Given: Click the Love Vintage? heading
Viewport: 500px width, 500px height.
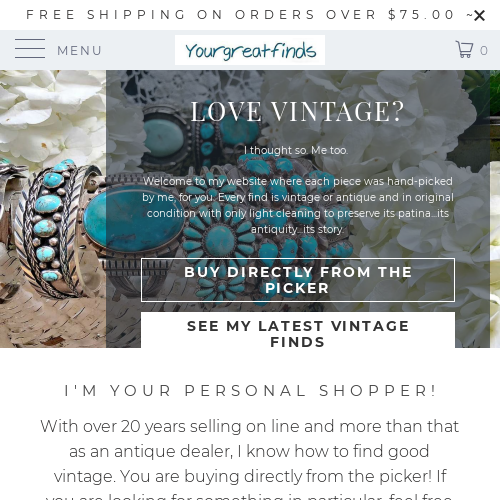Looking at the screenshot, I should coord(297,111).
